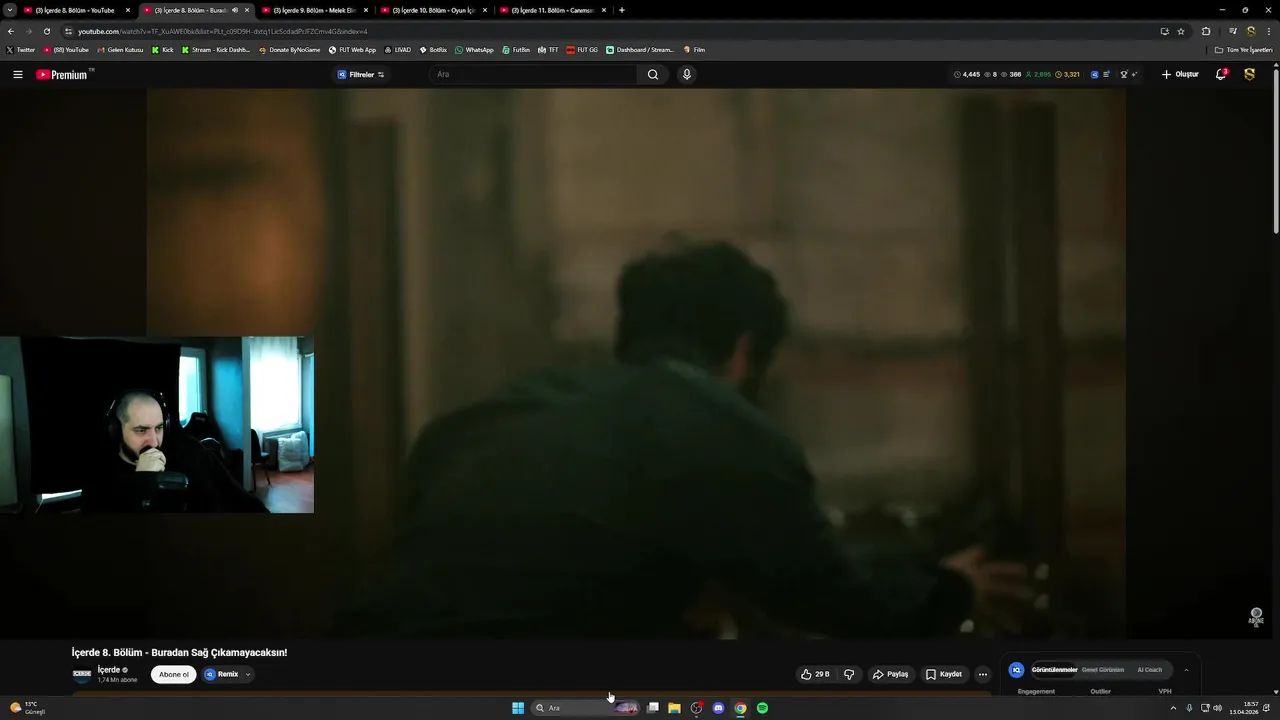Click the 4,445 clock stat

point(967,75)
